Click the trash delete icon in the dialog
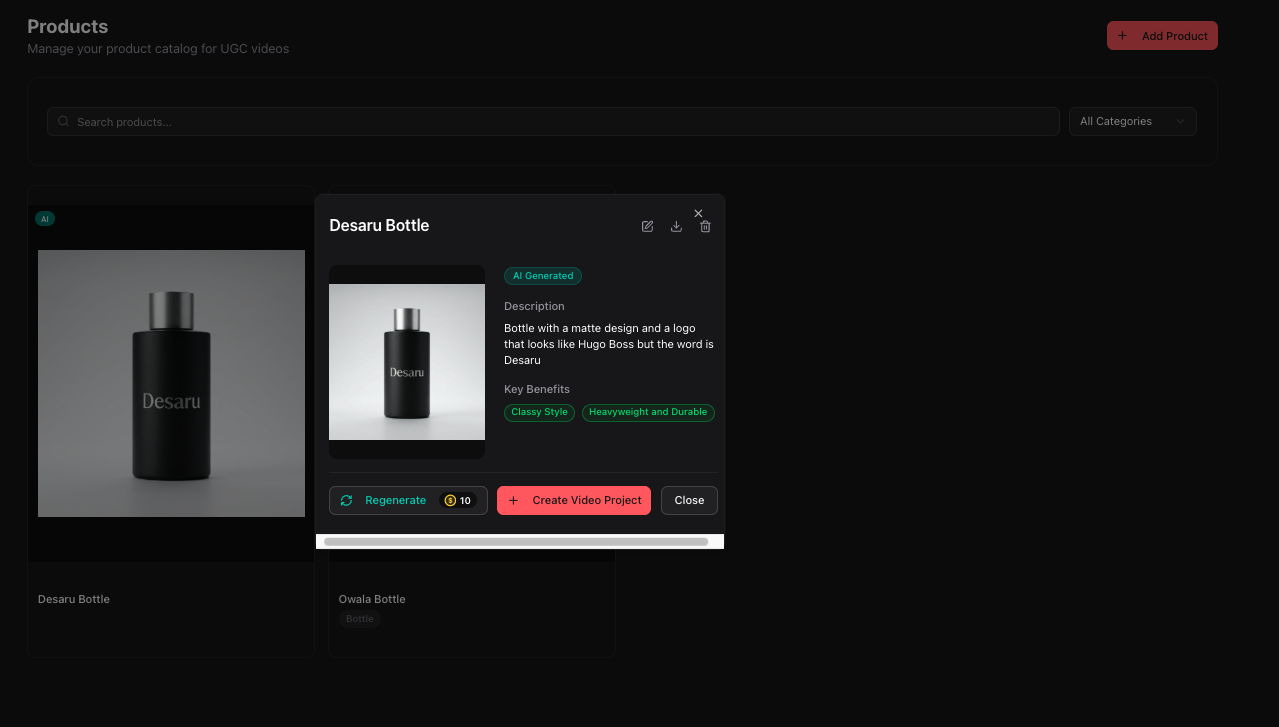The height and width of the screenshot is (727, 1279). (705, 226)
